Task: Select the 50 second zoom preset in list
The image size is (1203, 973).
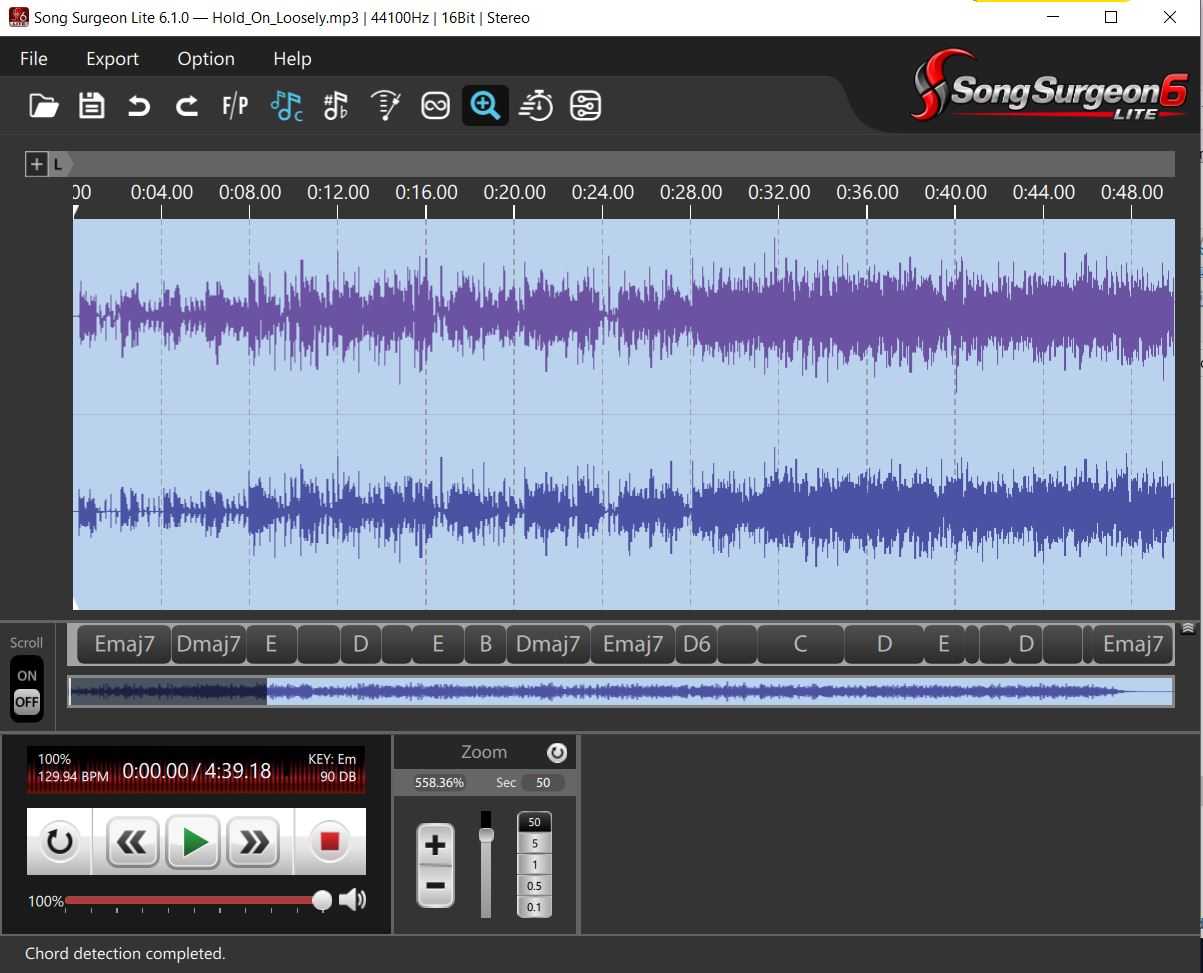Action: pyautogui.click(x=534, y=822)
